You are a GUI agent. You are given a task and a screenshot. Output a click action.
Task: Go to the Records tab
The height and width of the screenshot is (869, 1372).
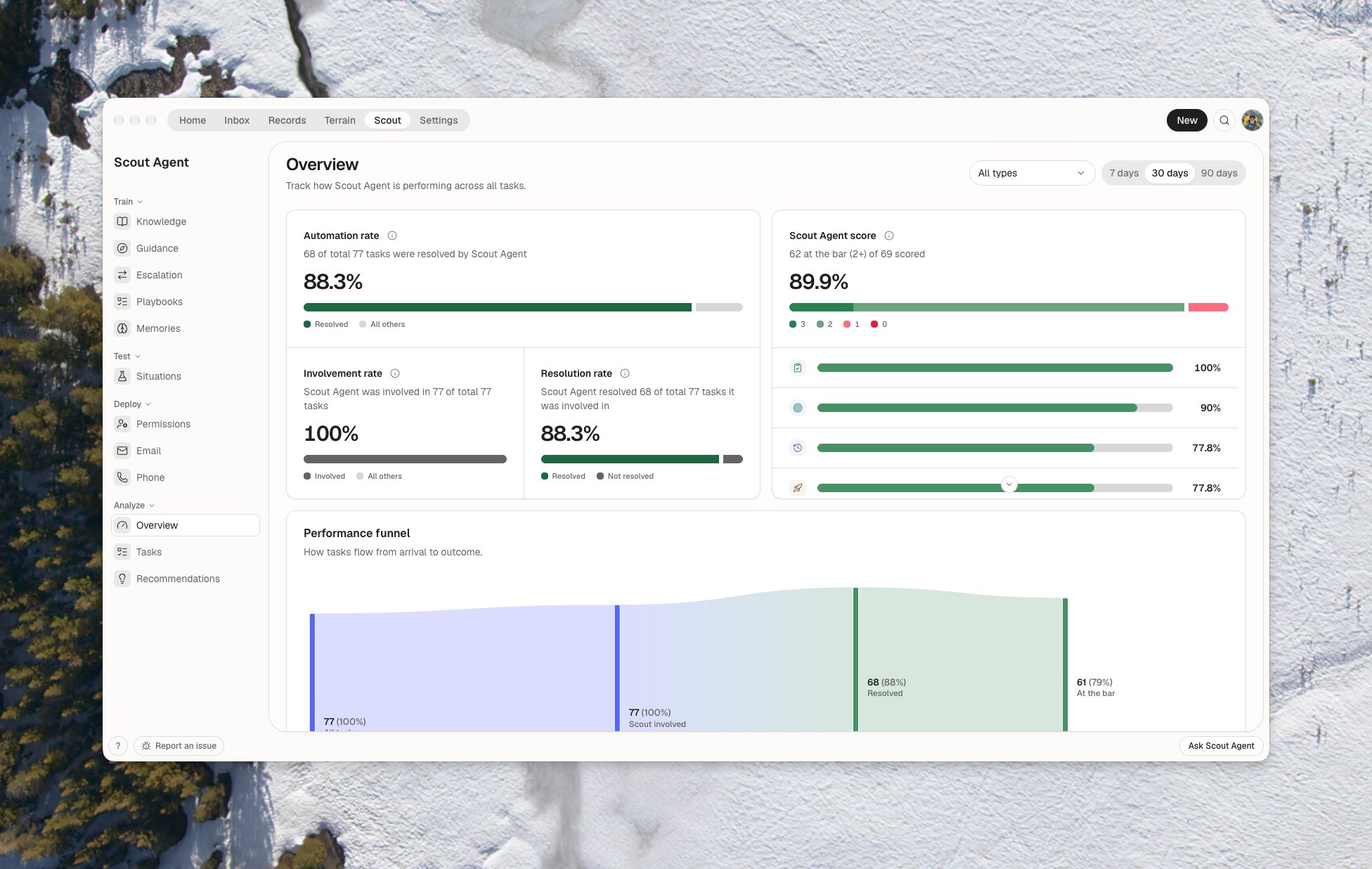pos(287,120)
